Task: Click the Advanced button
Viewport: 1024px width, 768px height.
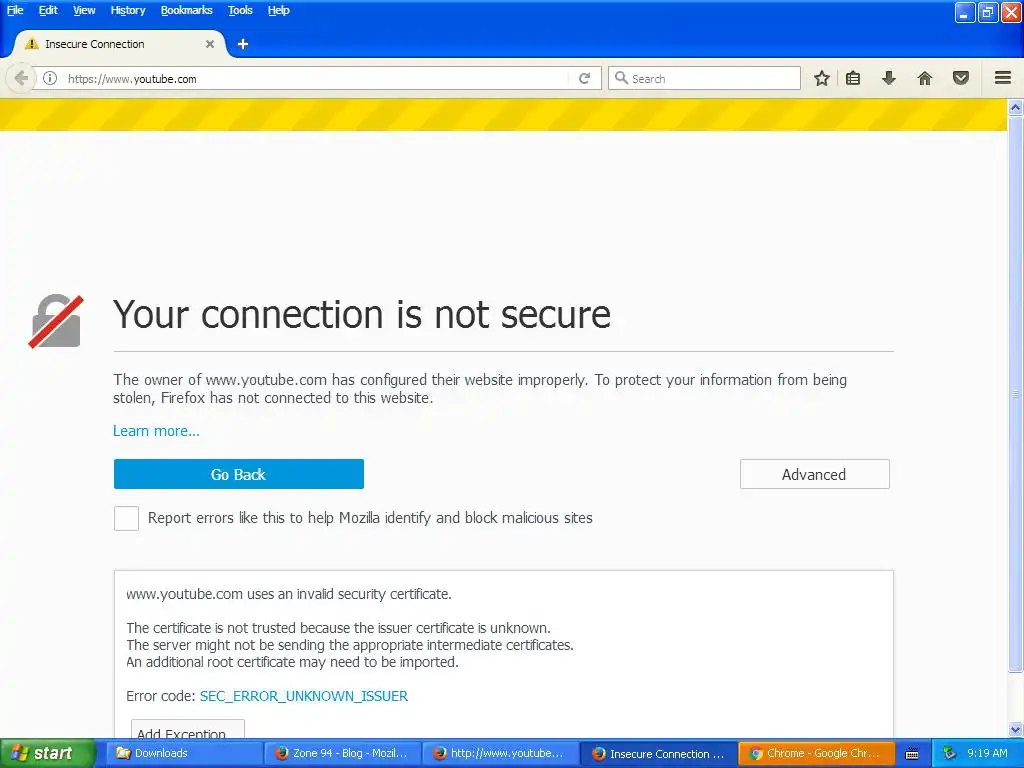Action: [814, 474]
